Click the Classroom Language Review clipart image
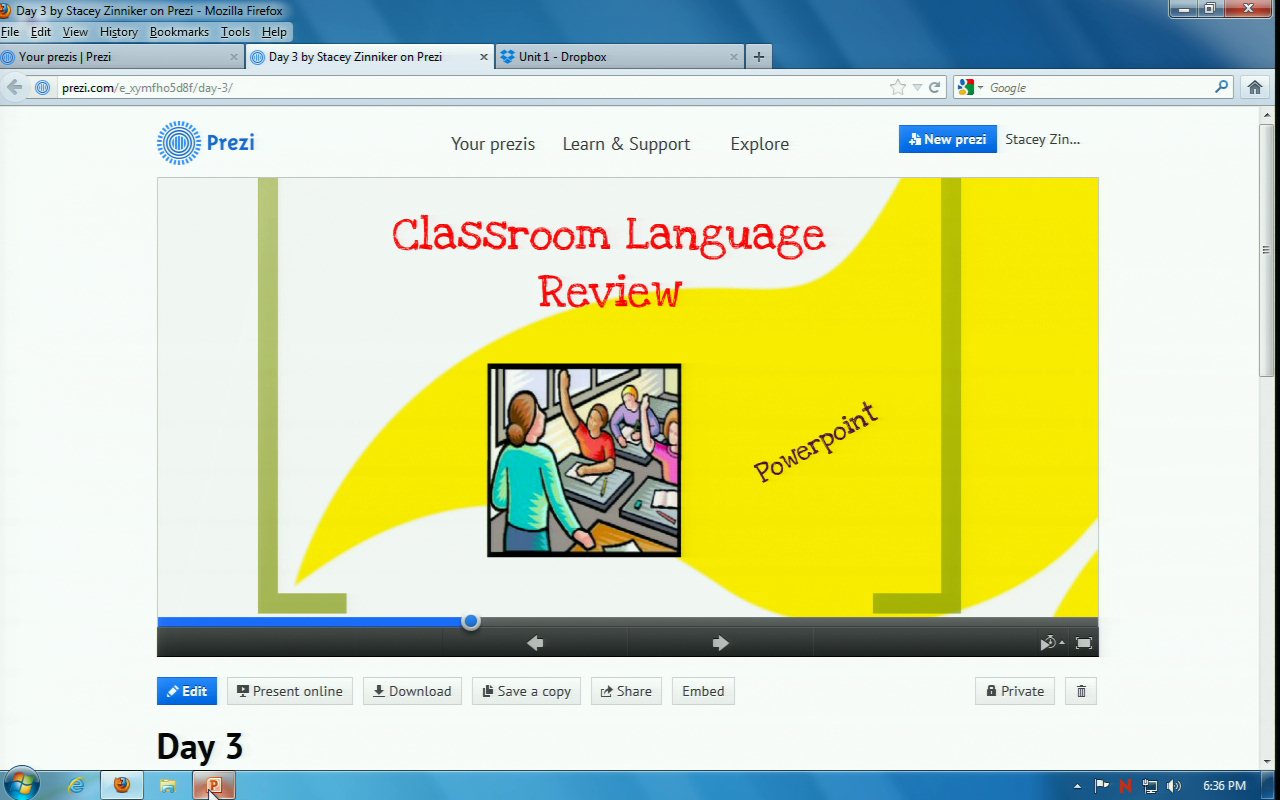Viewport: 1280px width, 800px height. [584, 460]
